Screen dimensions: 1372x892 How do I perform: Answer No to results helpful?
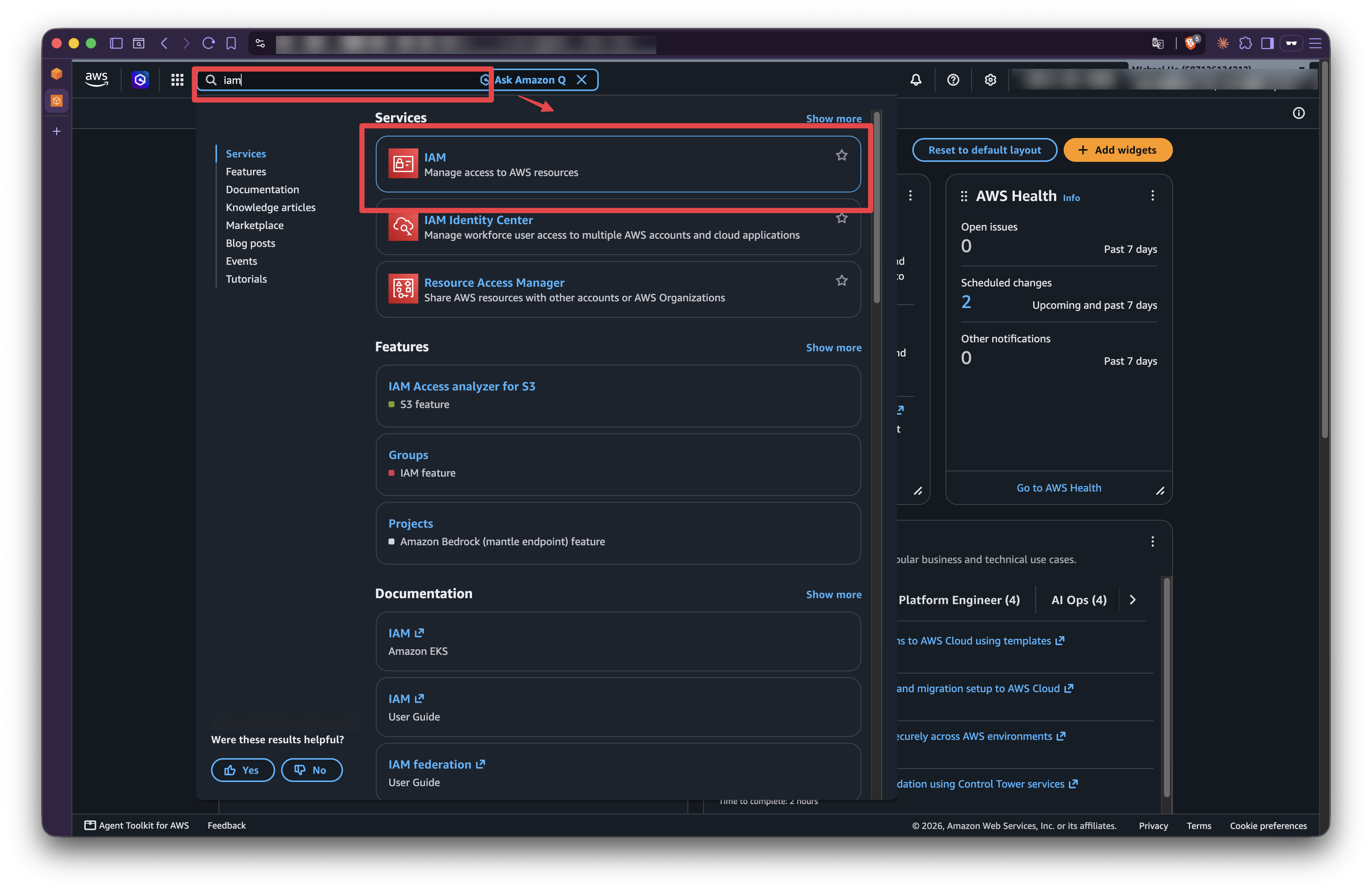311,770
